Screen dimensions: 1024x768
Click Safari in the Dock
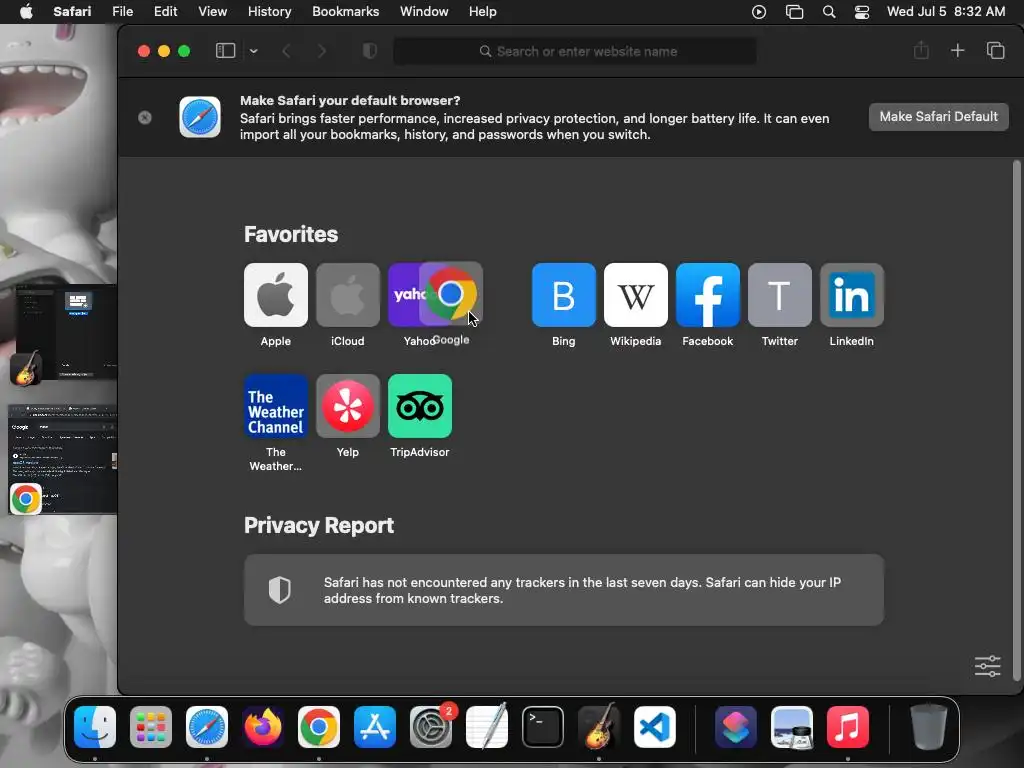point(207,727)
